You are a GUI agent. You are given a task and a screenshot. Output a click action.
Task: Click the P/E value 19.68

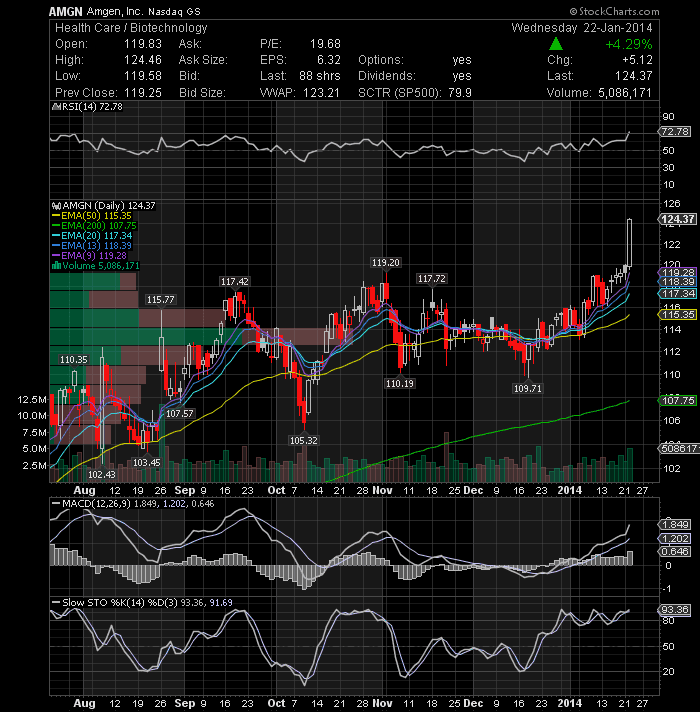pyautogui.click(x=325, y=44)
